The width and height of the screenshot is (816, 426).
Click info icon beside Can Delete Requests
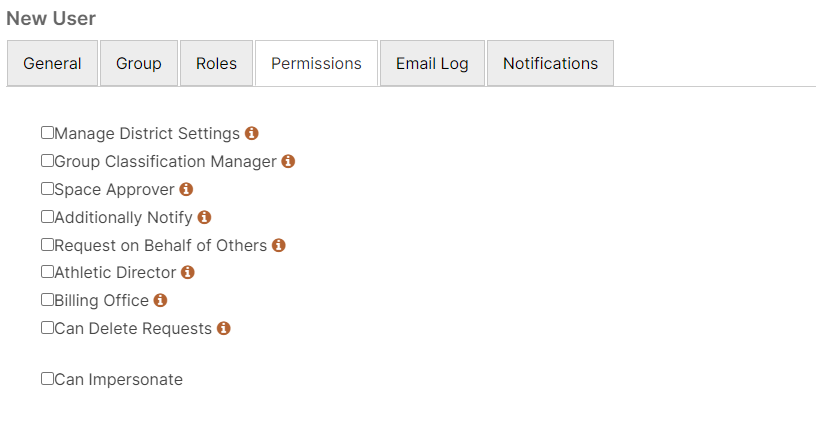(224, 328)
